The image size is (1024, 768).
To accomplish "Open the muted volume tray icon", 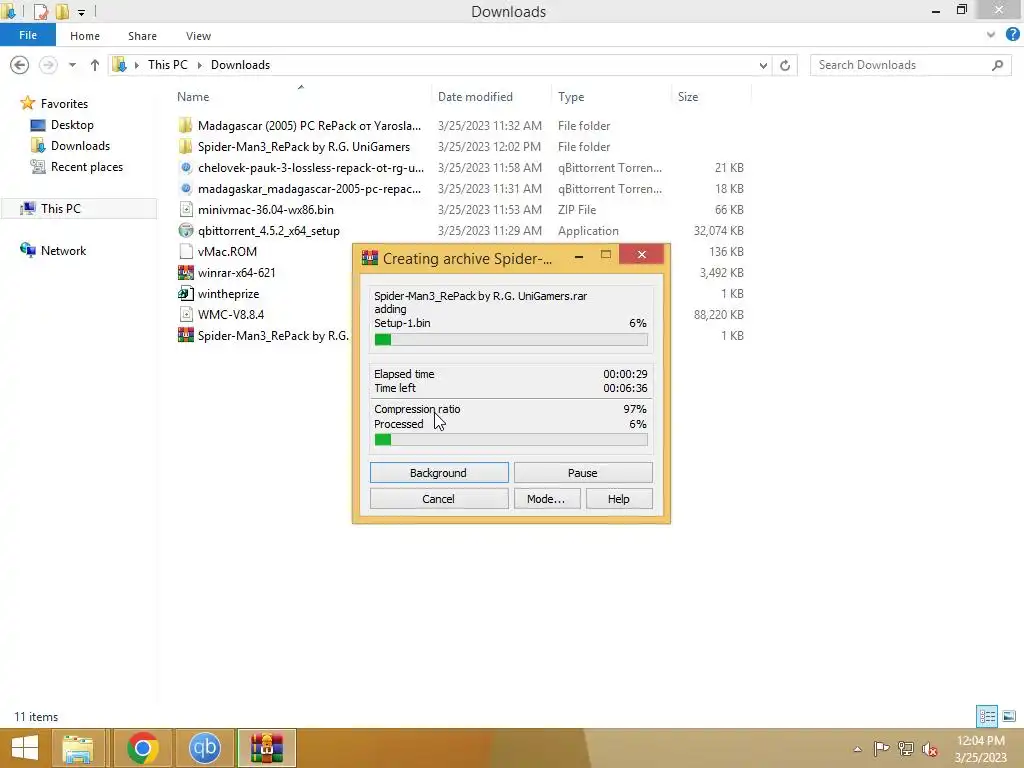I will (x=929, y=749).
